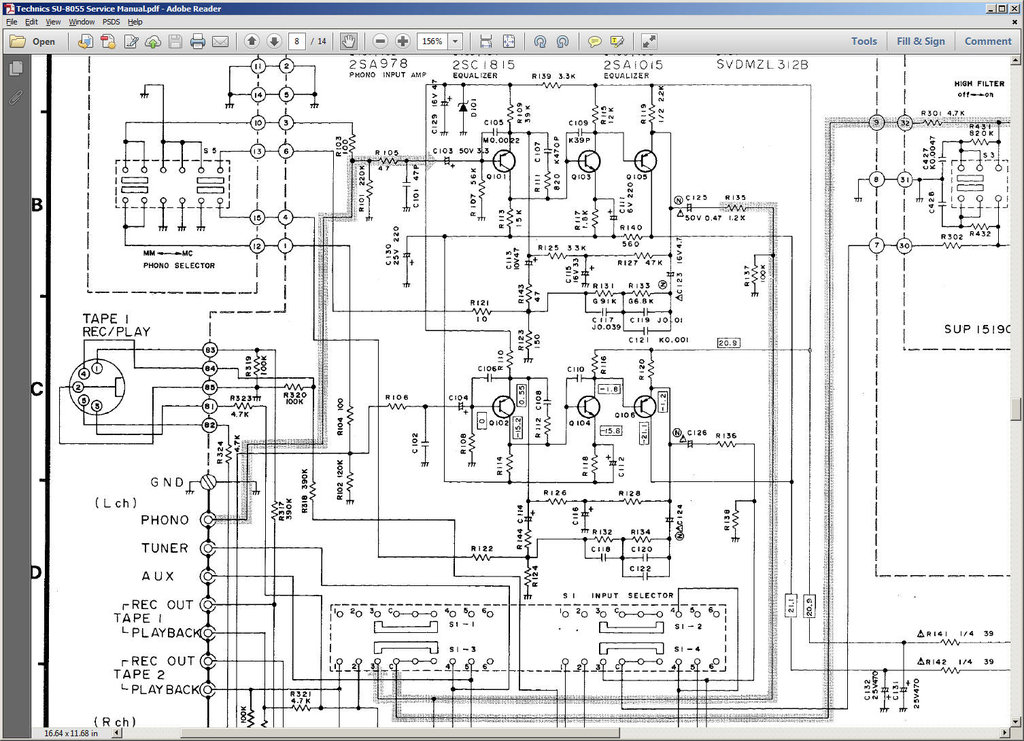Click the 'HIGH FILTER' label
1024x741 pixels.
[979, 84]
